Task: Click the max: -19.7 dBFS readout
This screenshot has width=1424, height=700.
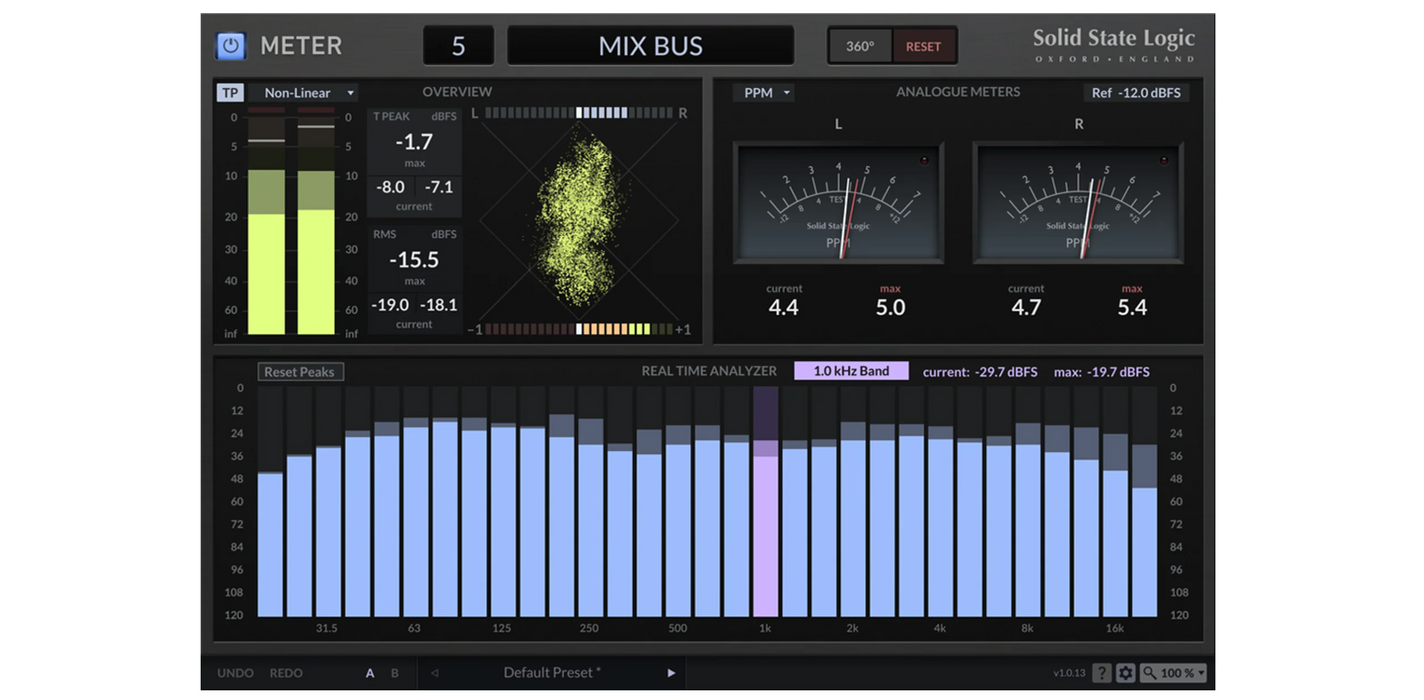Action: coord(1102,372)
